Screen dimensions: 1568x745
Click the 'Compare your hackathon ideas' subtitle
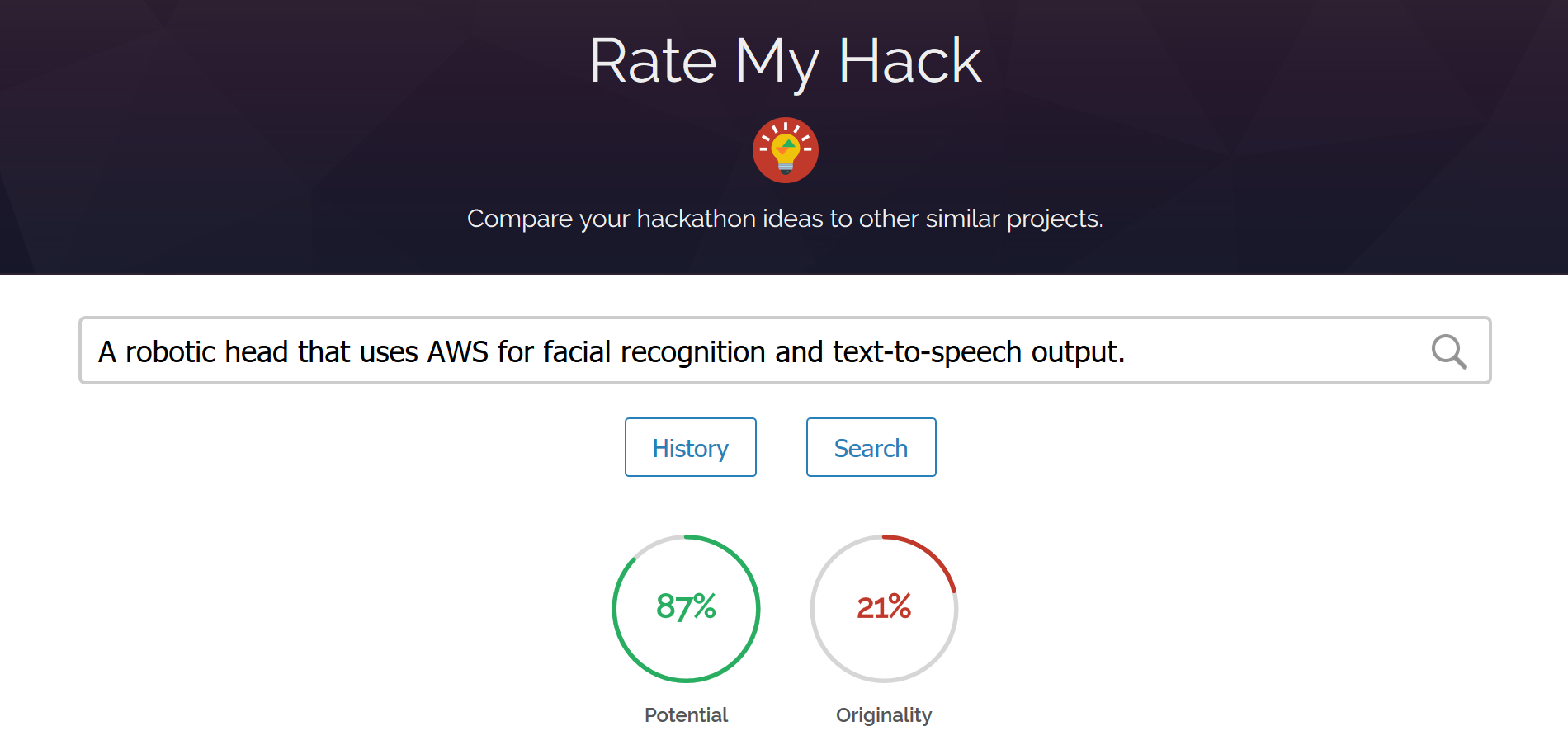[785, 219]
